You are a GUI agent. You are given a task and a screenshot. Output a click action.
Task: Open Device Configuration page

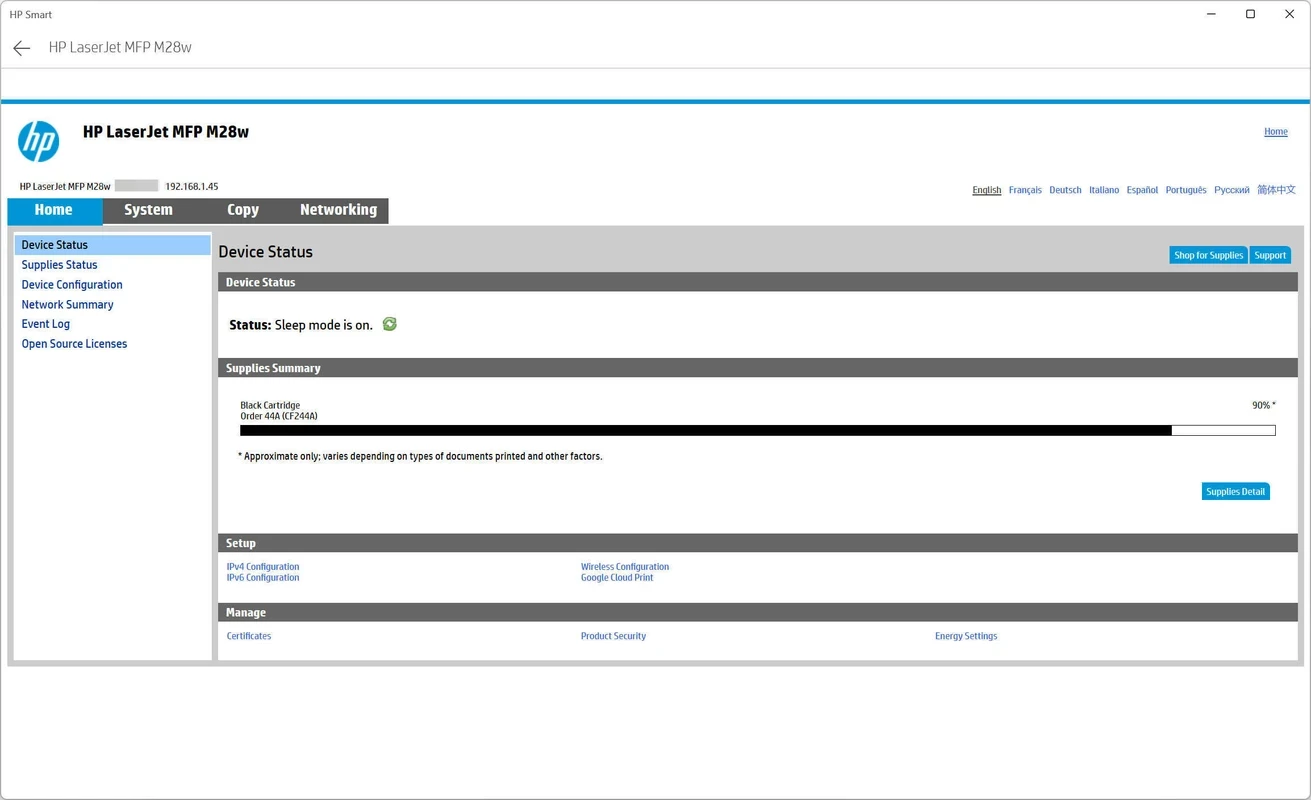tap(72, 285)
